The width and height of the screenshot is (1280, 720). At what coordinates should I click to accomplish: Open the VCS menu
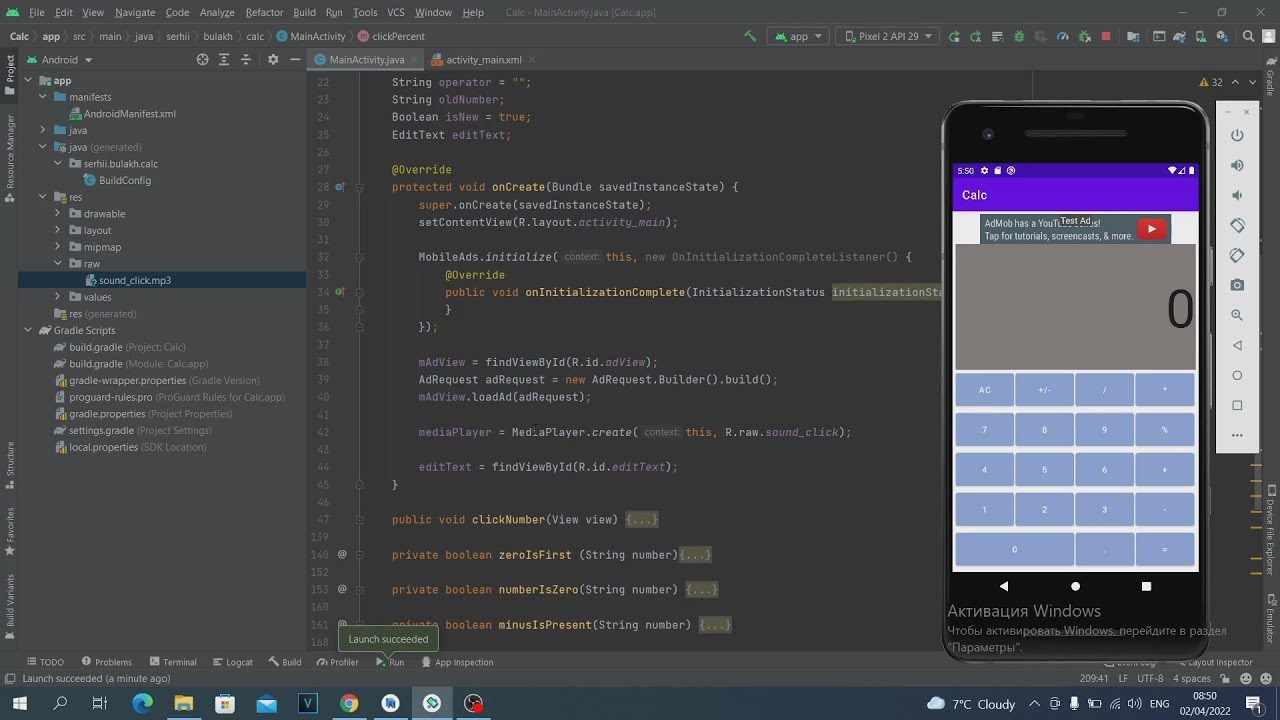(x=395, y=12)
